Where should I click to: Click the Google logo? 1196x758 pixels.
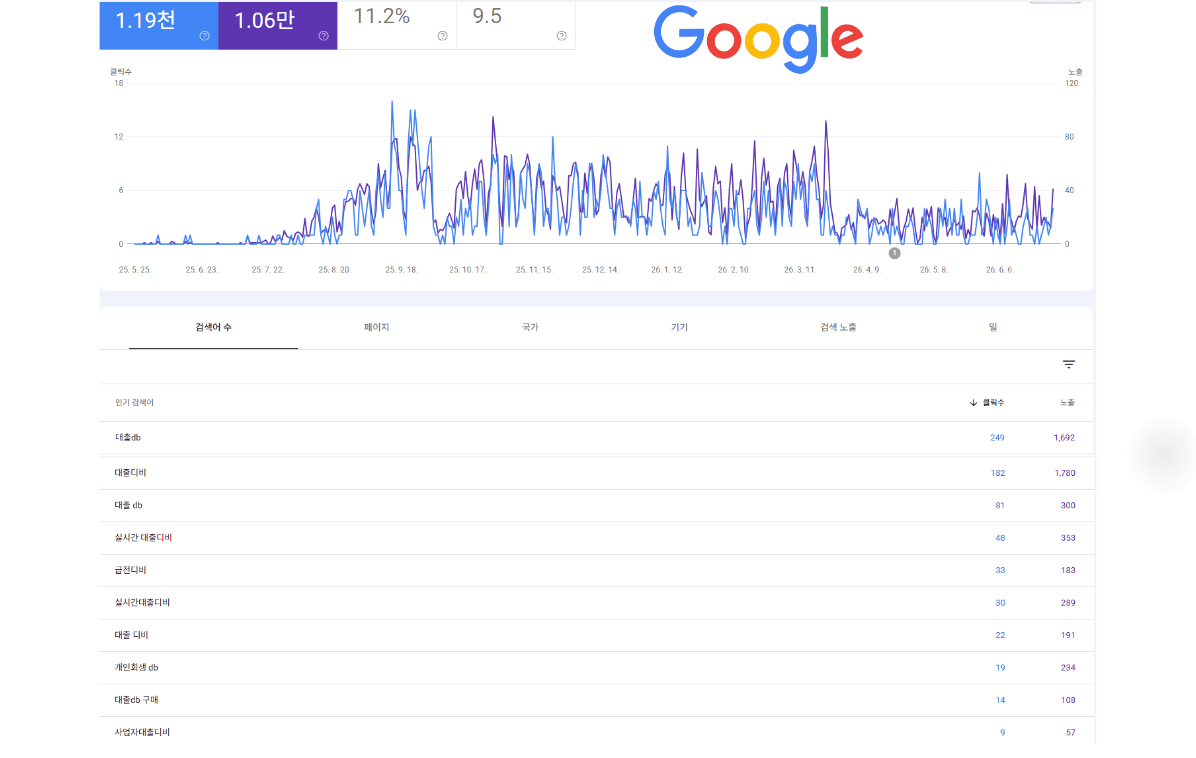point(758,38)
